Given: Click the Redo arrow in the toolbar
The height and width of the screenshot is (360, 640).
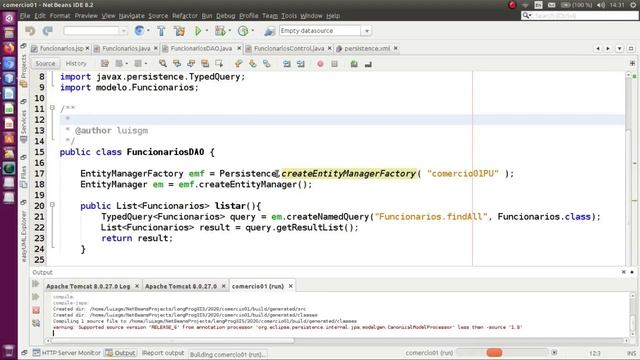Looking at the screenshot, I should click(x=48, y=31).
